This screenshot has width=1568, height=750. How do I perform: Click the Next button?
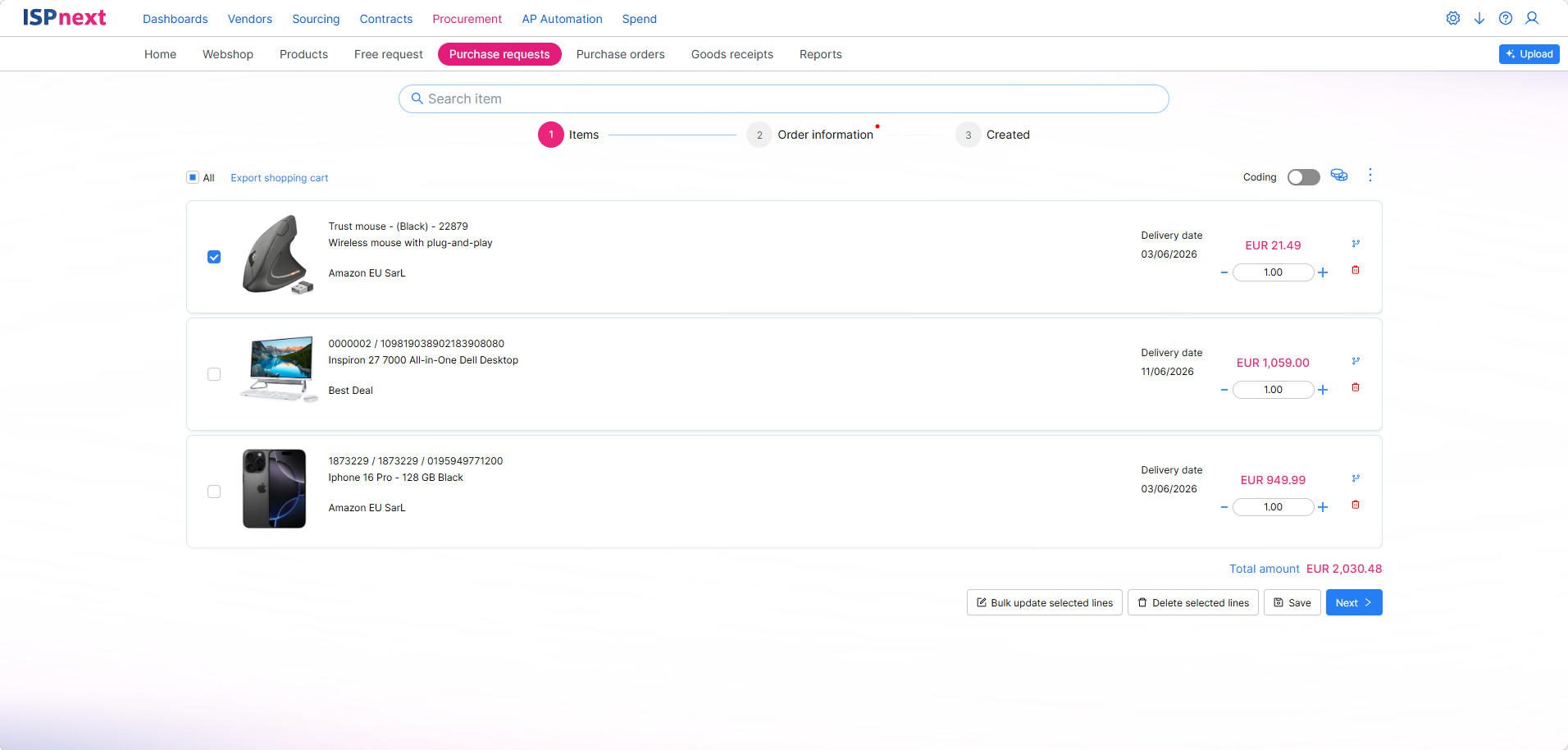pyautogui.click(x=1354, y=602)
